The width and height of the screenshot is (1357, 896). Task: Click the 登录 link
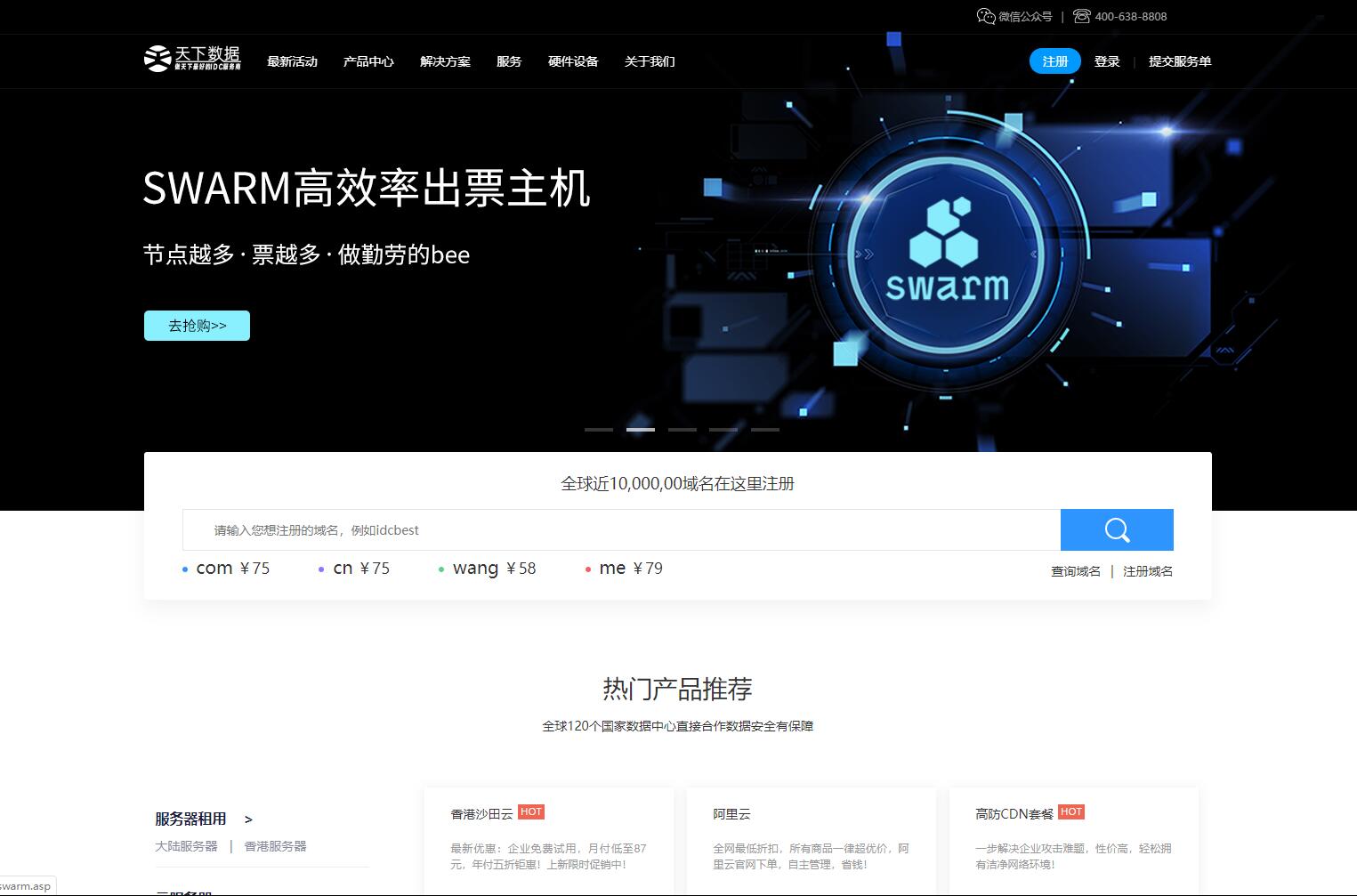click(x=1107, y=61)
